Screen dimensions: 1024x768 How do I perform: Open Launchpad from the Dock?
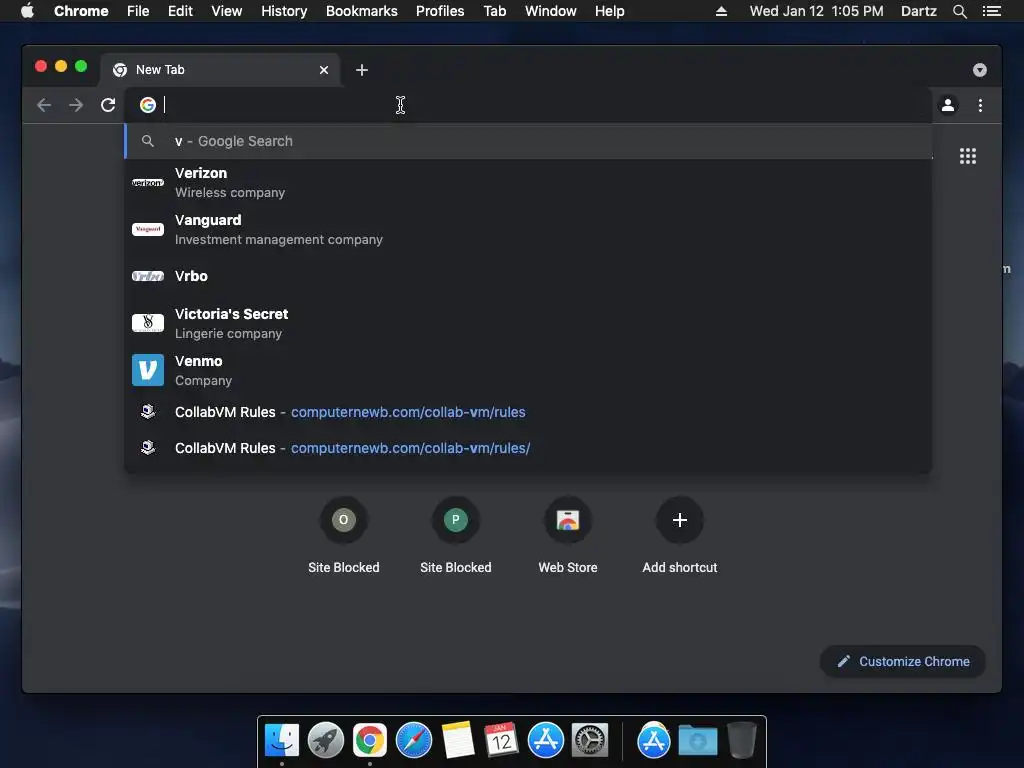click(x=326, y=741)
